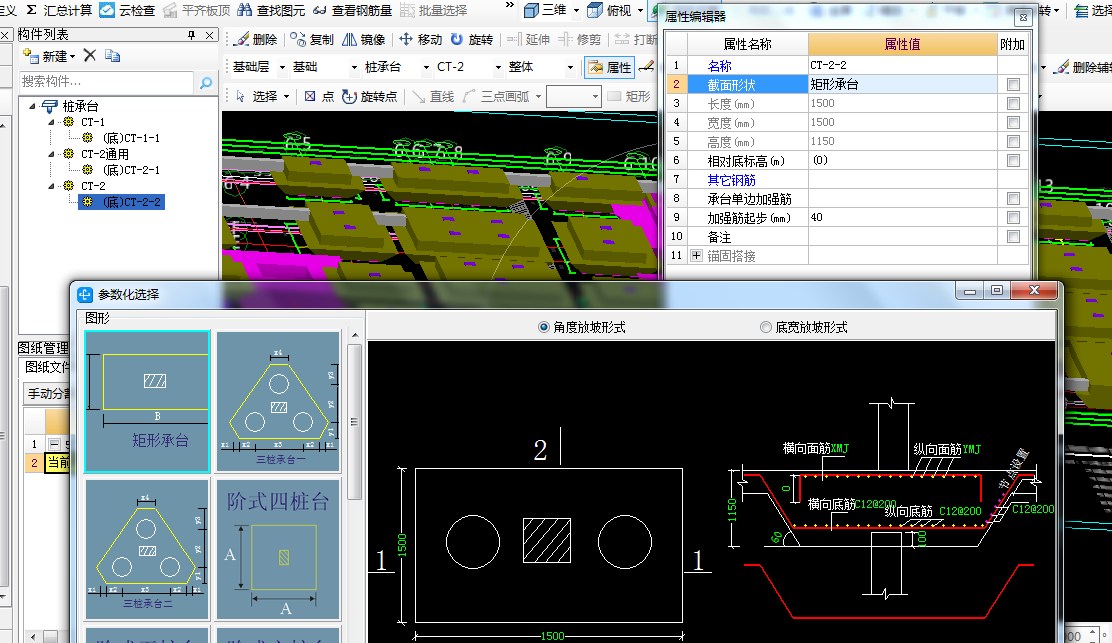Select the 直线 line drawing tool

433,96
